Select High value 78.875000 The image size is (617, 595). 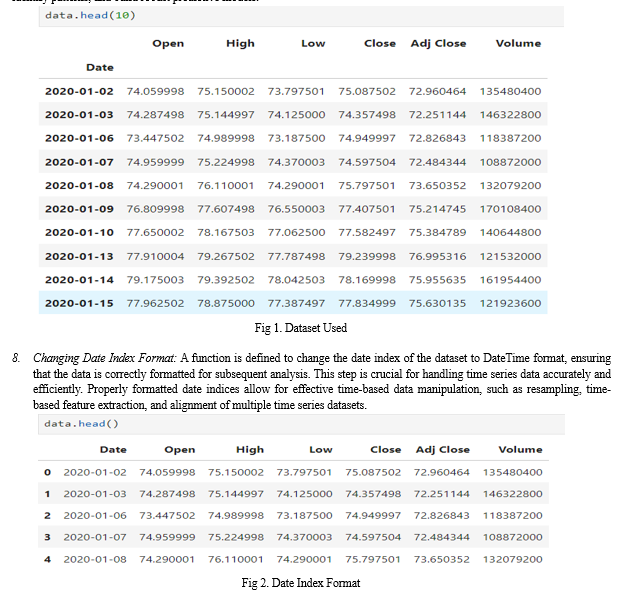[226, 303]
